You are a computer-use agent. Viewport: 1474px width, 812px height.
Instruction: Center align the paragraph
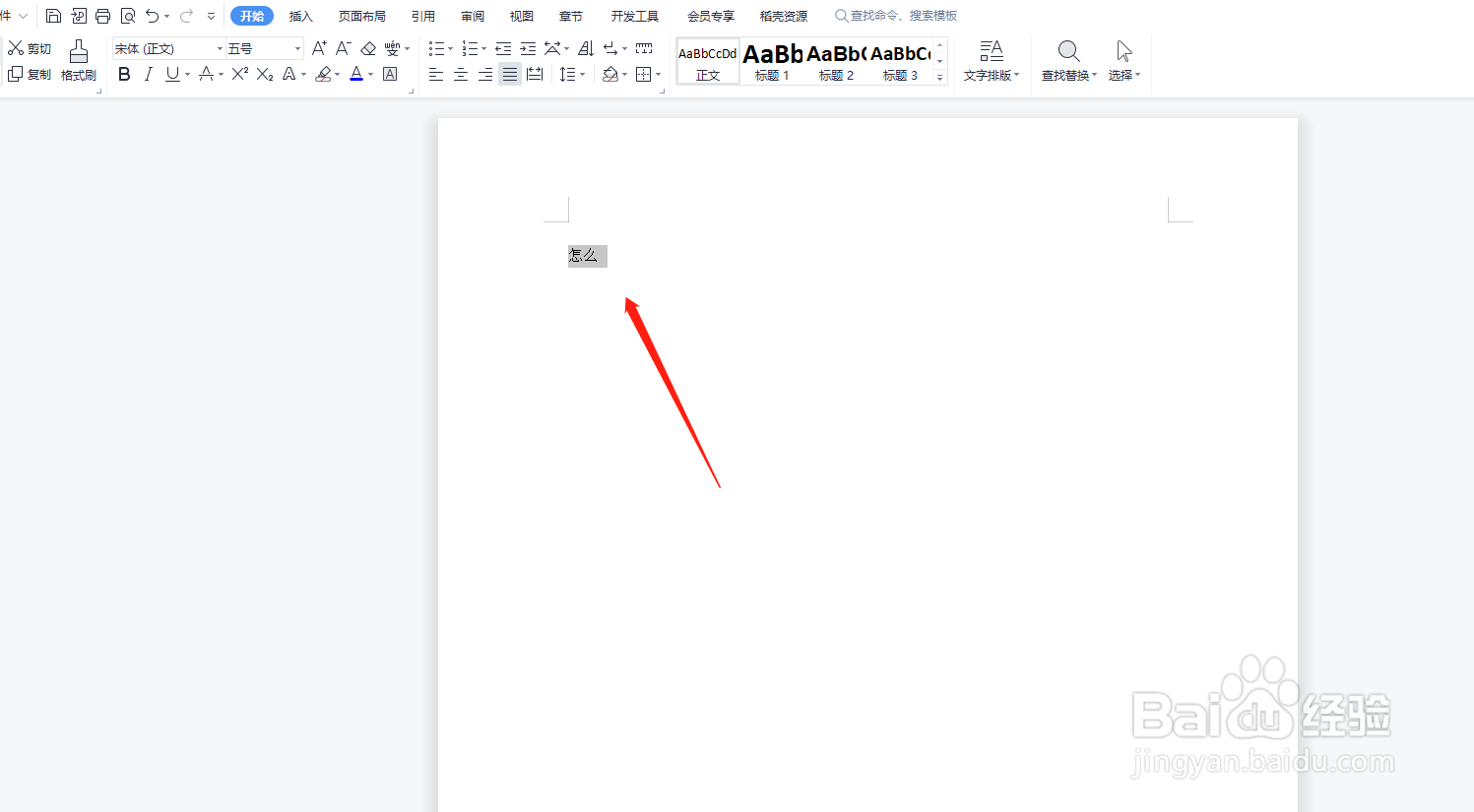pos(461,74)
